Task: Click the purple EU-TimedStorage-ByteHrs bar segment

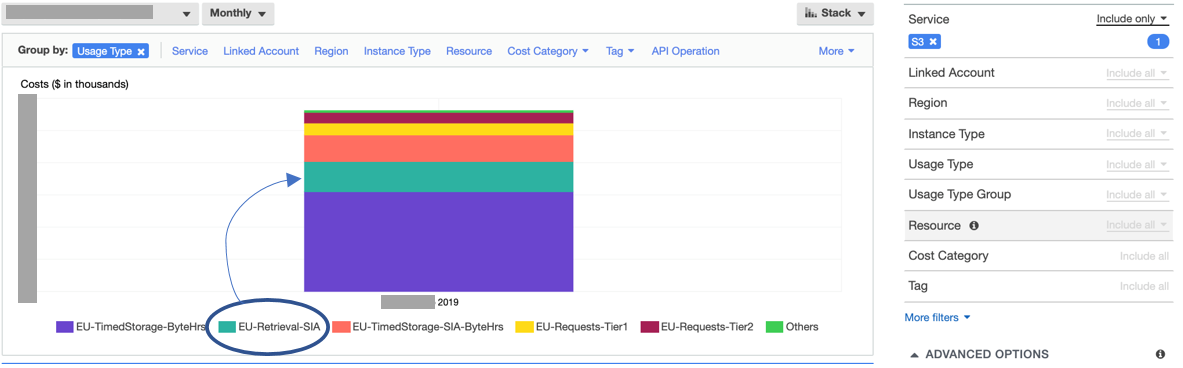Action: [438, 242]
